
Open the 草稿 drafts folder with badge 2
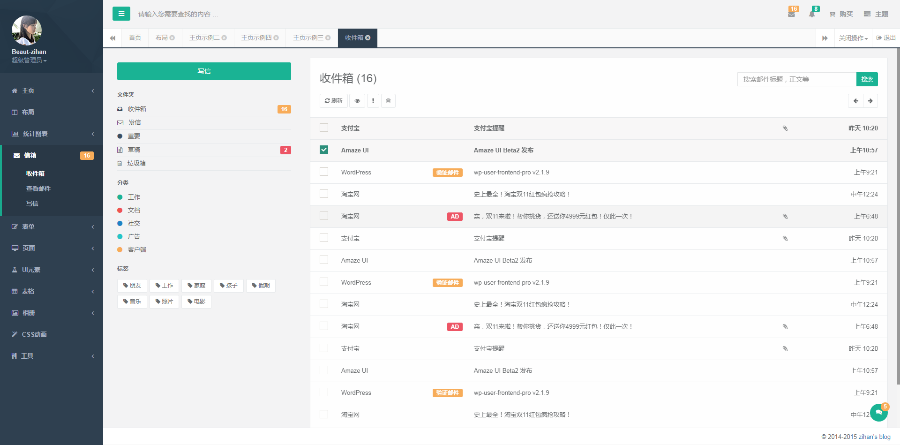tap(204, 150)
